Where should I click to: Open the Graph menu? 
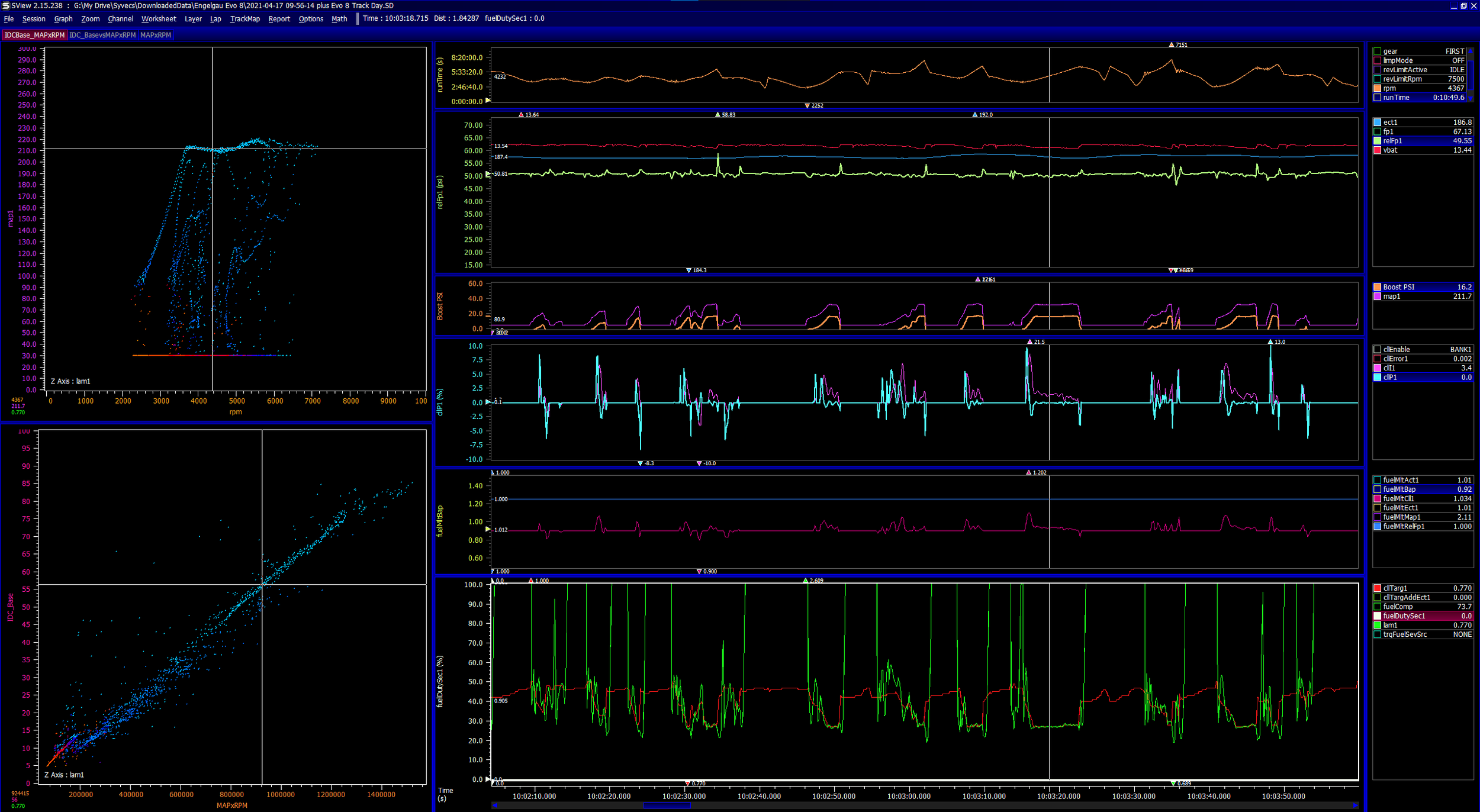(63, 18)
